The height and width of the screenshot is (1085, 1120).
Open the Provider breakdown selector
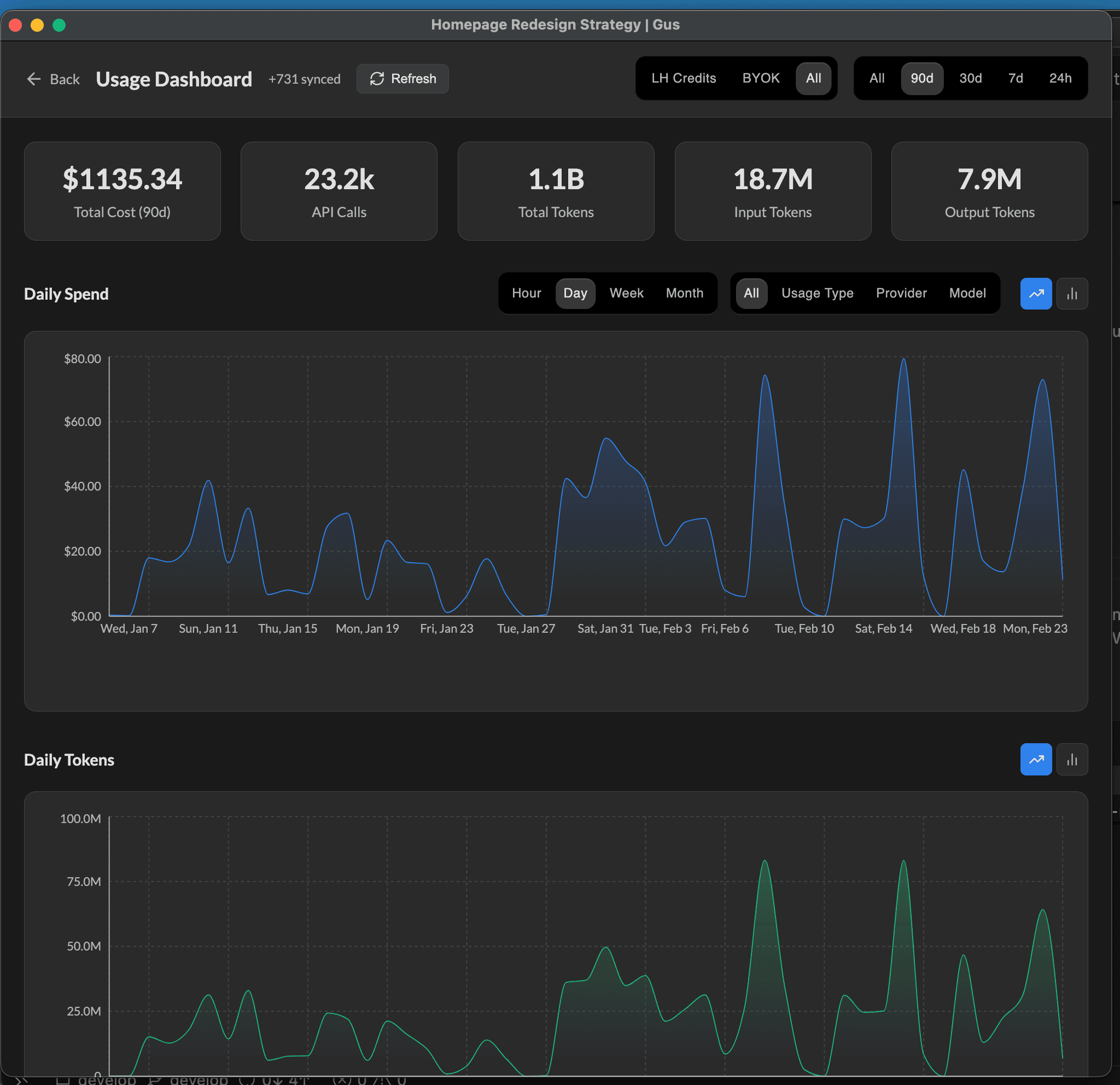click(901, 293)
